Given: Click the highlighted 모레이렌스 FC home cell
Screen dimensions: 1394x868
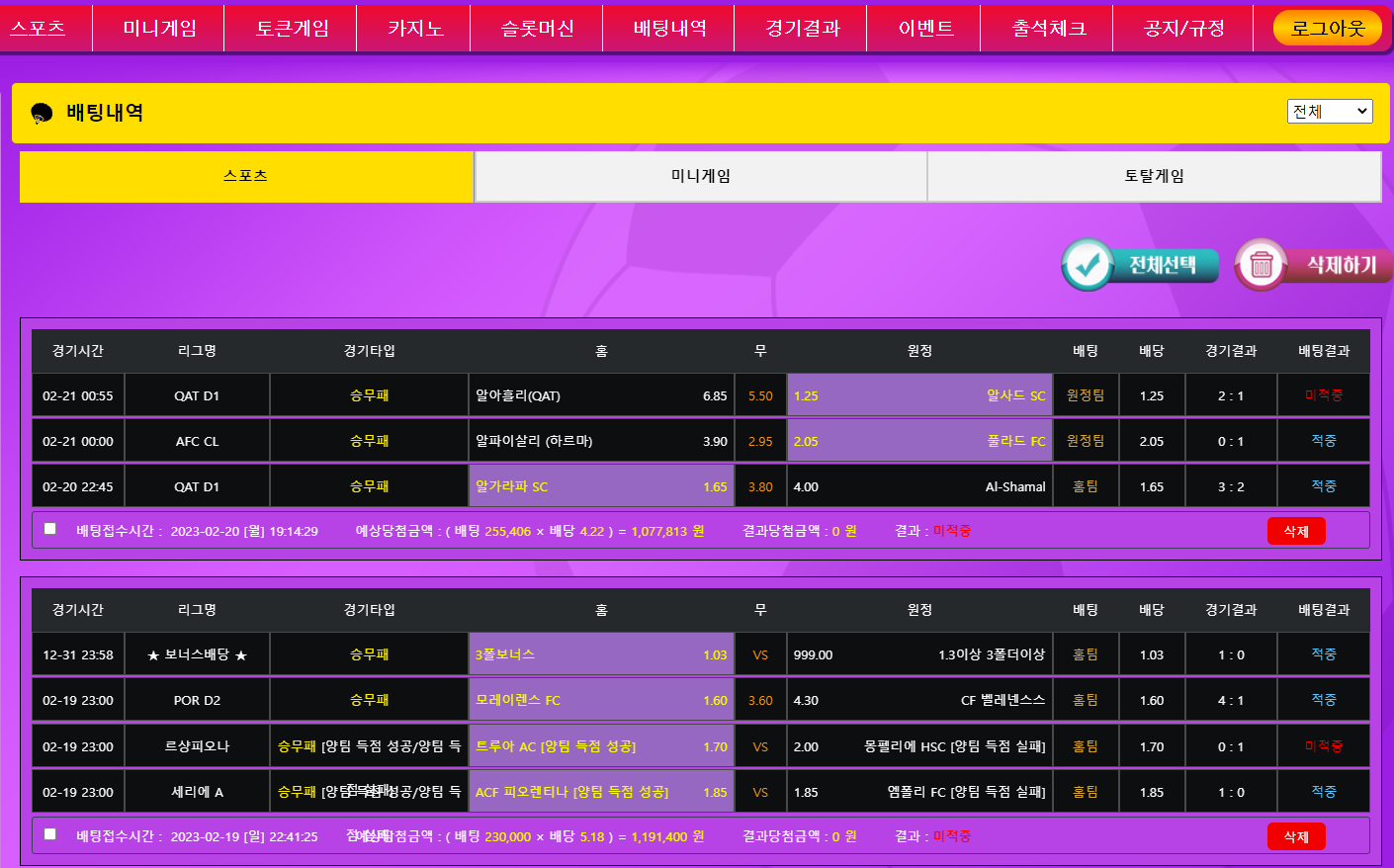Looking at the screenshot, I should pos(601,700).
